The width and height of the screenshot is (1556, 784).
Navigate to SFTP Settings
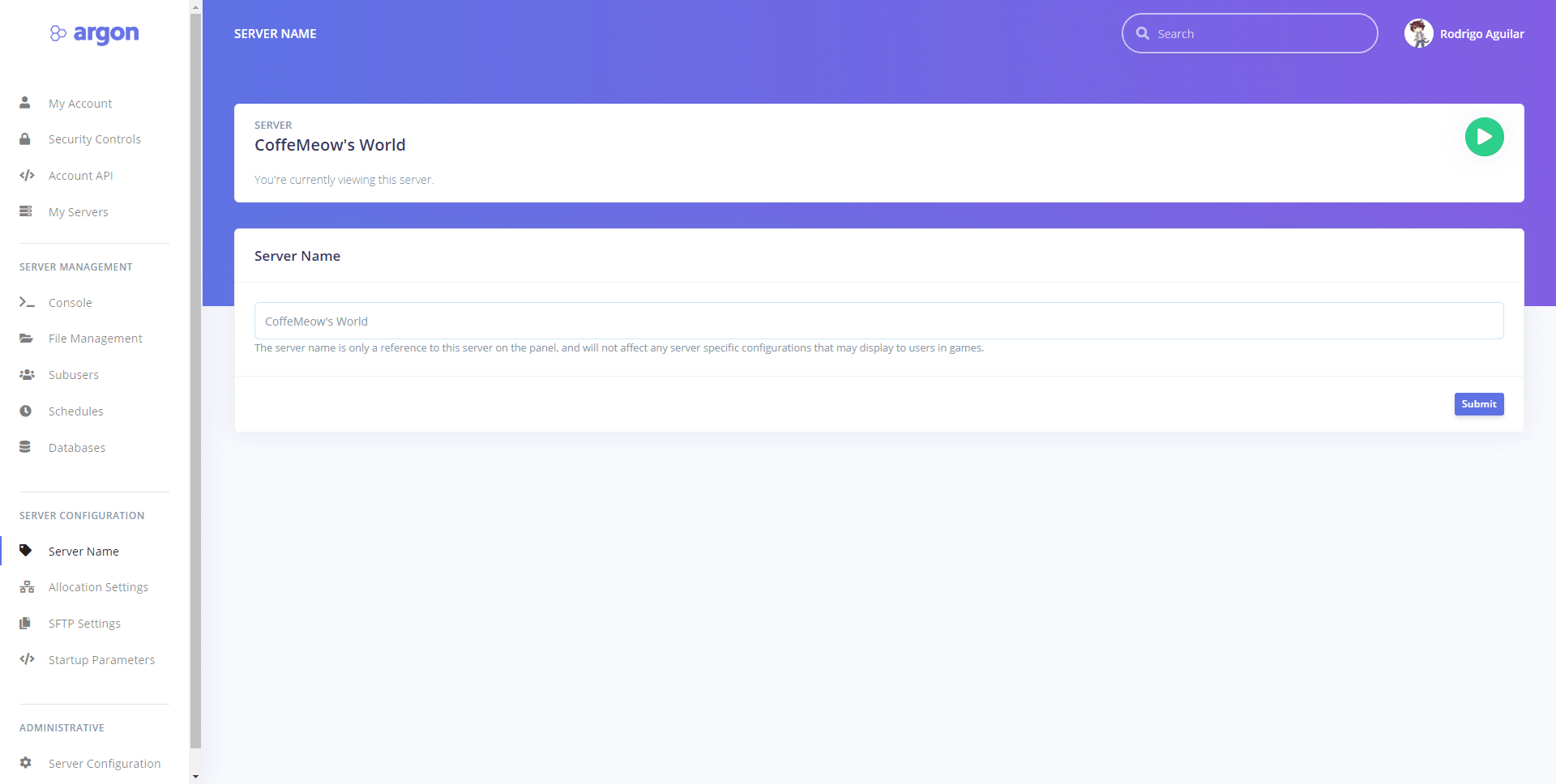pos(84,624)
